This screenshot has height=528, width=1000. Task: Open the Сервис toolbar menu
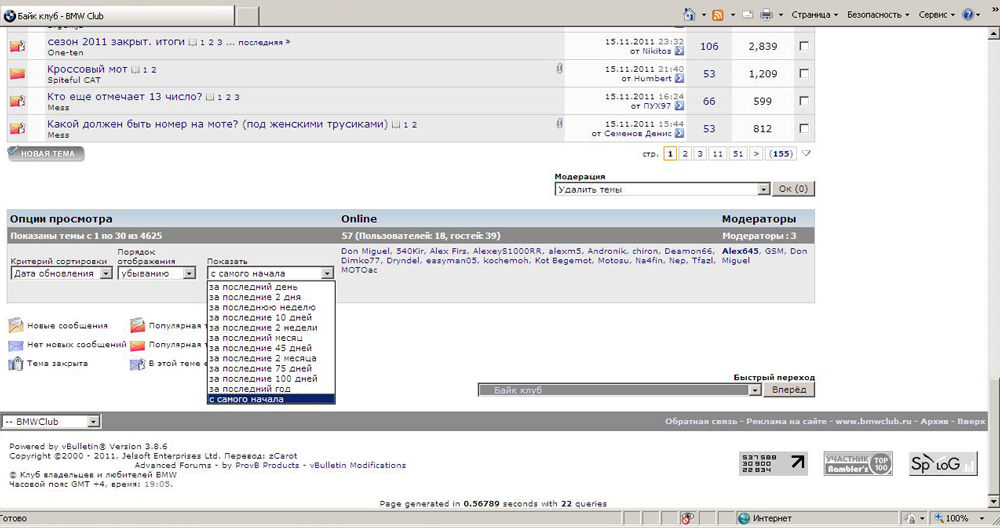[x=936, y=15]
